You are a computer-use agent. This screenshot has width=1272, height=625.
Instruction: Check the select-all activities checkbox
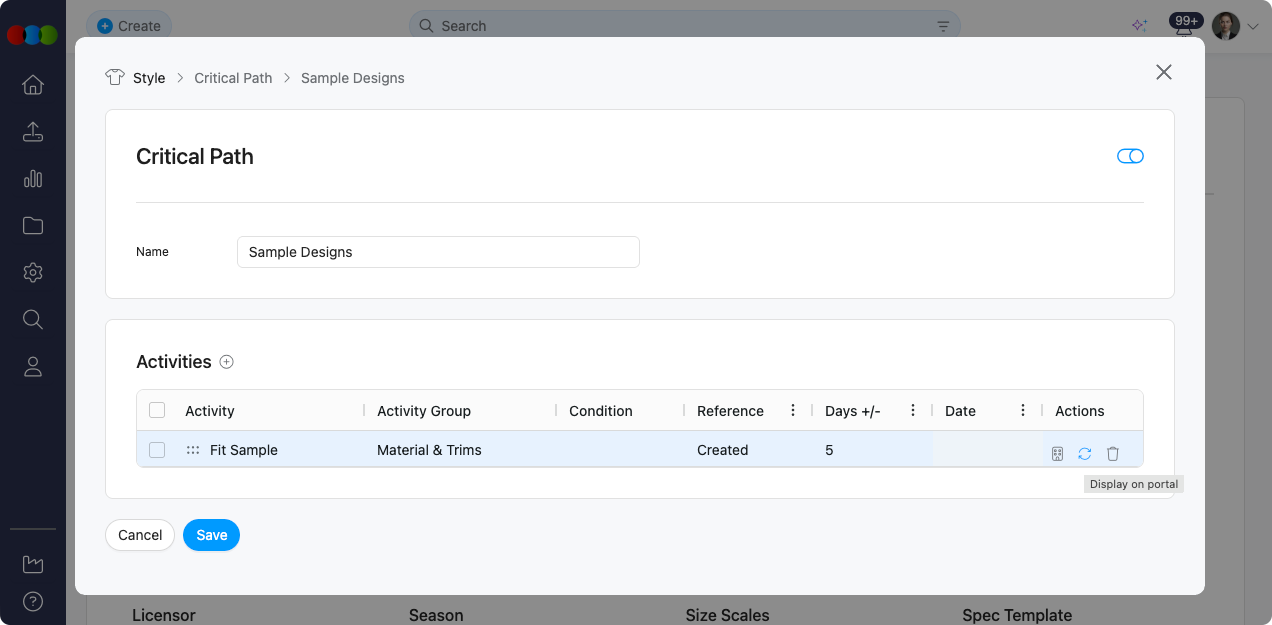pos(157,410)
